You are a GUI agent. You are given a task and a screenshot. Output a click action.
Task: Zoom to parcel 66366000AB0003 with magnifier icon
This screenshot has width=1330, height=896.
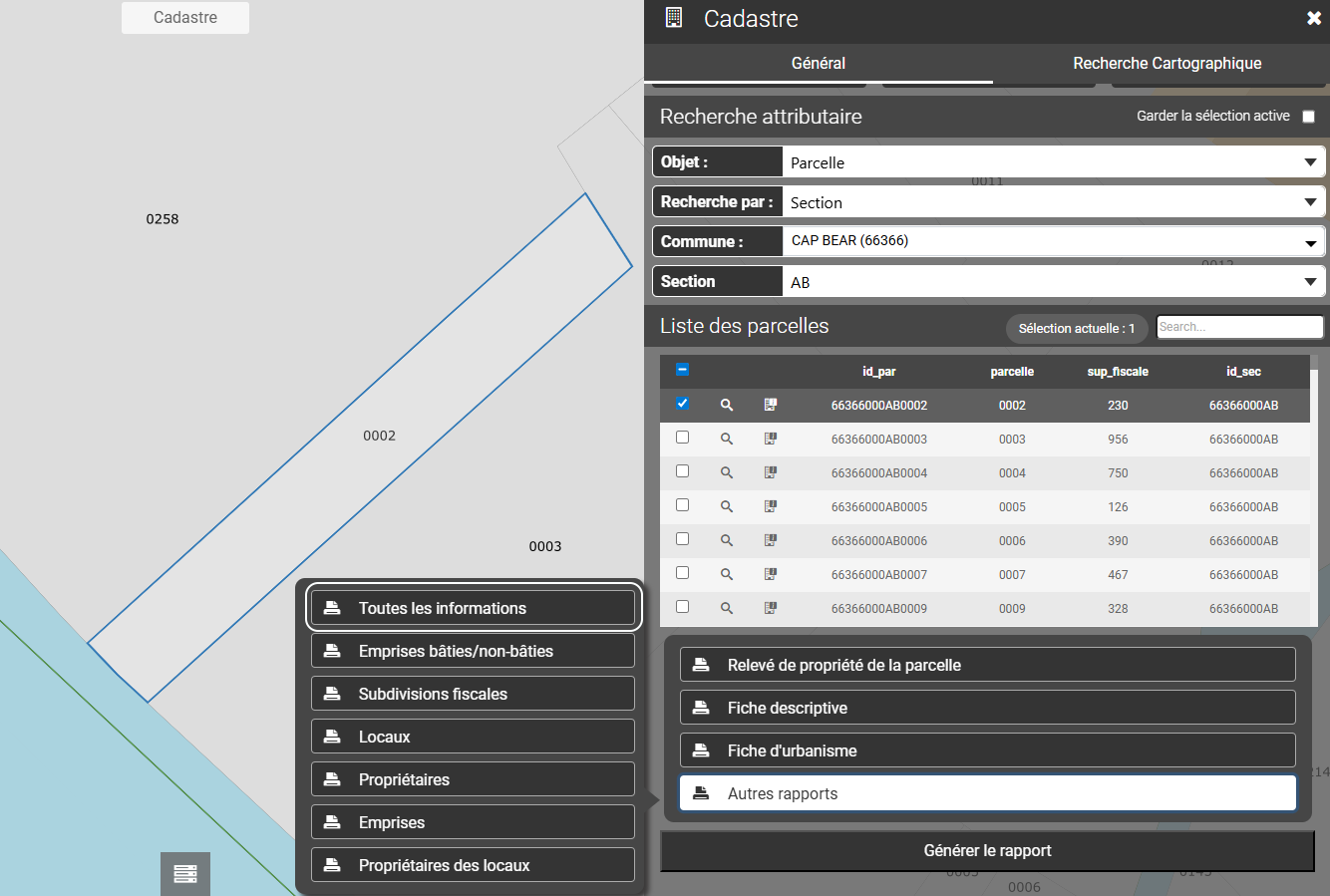pos(727,439)
